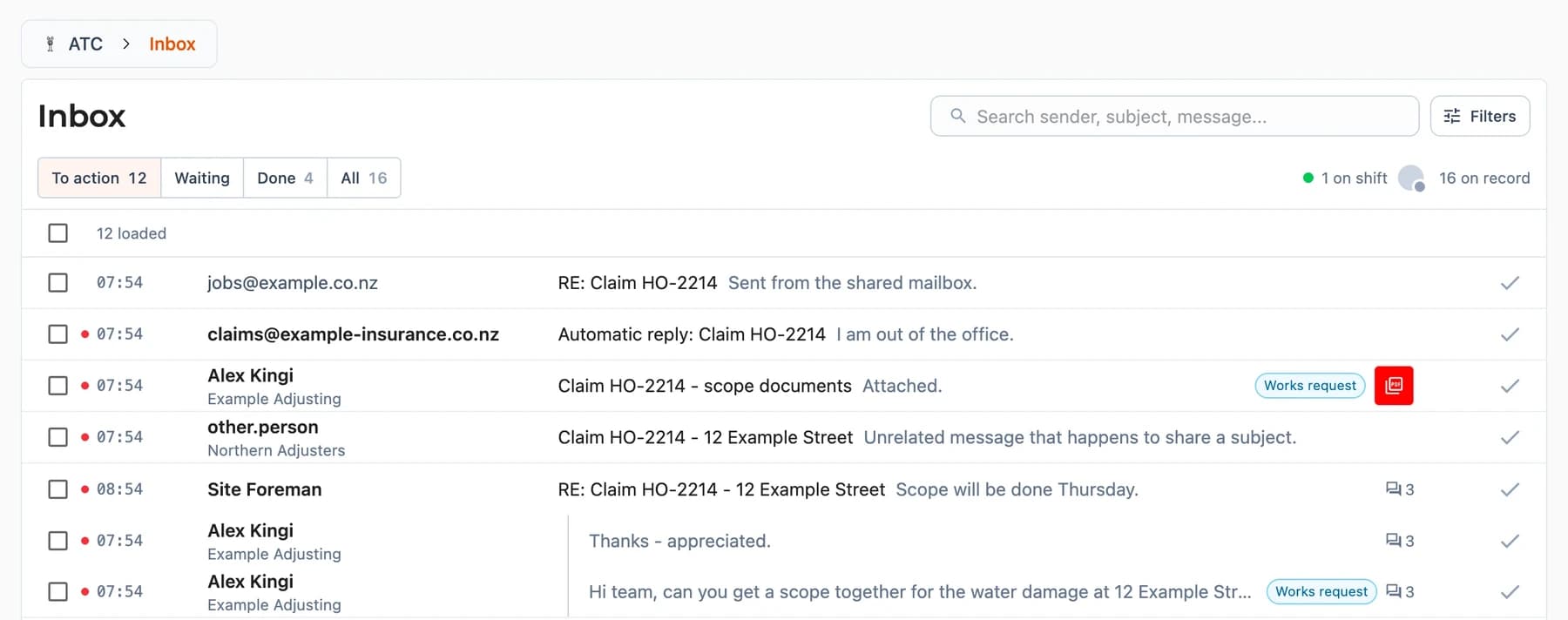Screen dimensions: 1568x620
Task: Tick checkbox for other.person's message
Action: 58,437
